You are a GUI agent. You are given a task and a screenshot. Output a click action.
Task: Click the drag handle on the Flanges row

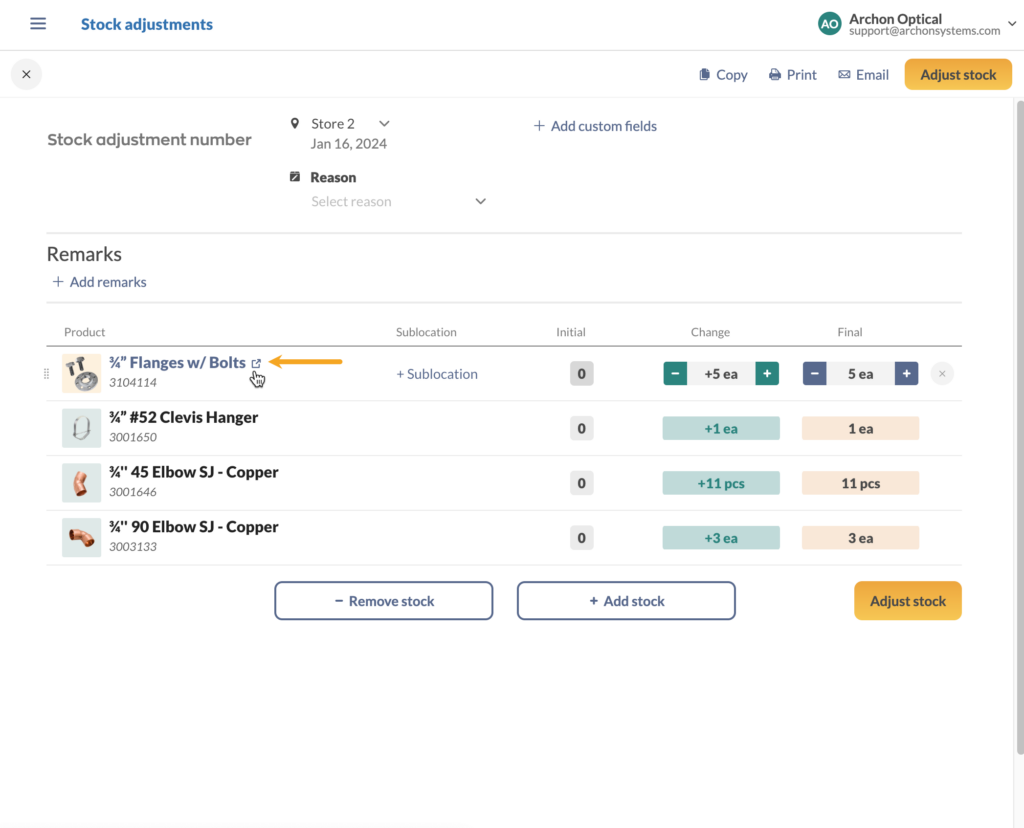[x=46, y=373]
